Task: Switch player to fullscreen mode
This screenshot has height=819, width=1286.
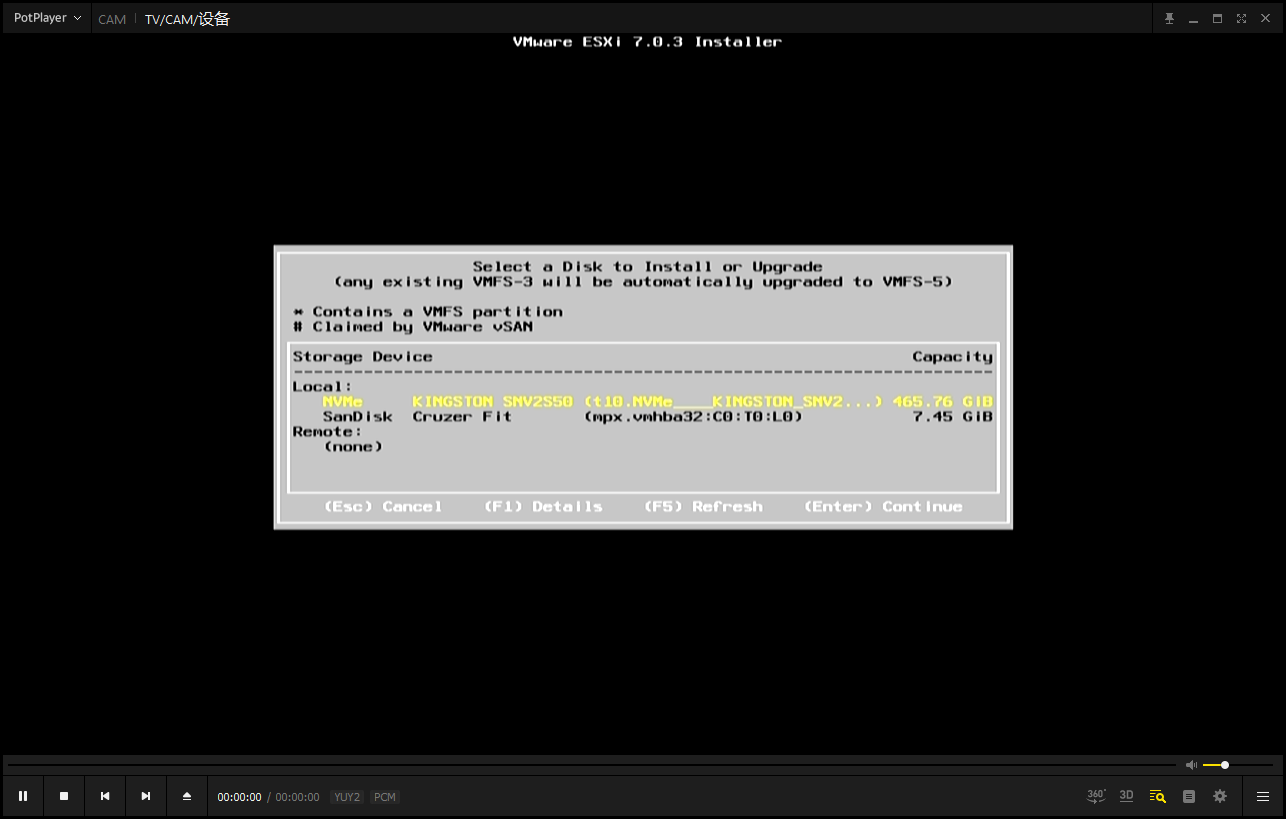Action: [x=1241, y=19]
